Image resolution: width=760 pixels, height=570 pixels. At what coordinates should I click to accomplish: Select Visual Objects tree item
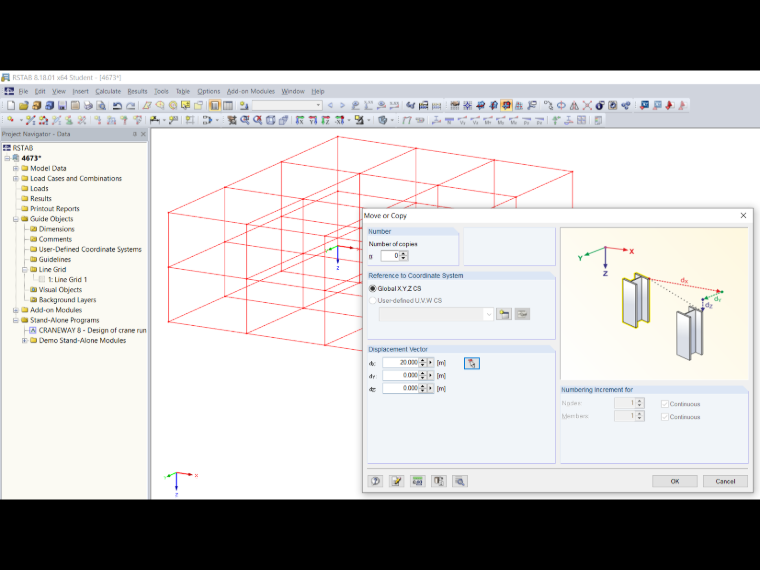pyautogui.click(x=60, y=290)
